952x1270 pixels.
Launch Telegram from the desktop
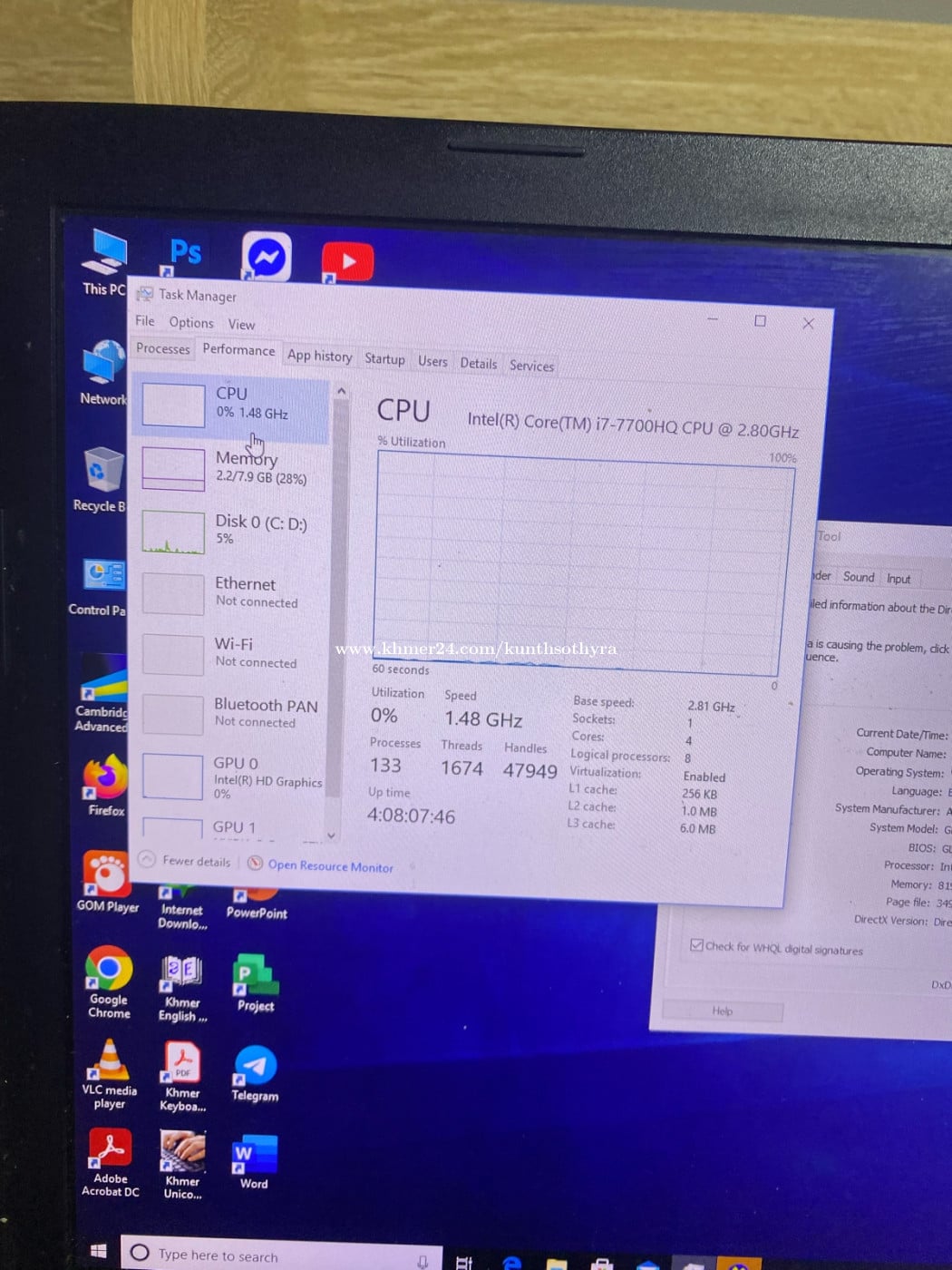coord(255,1075)
